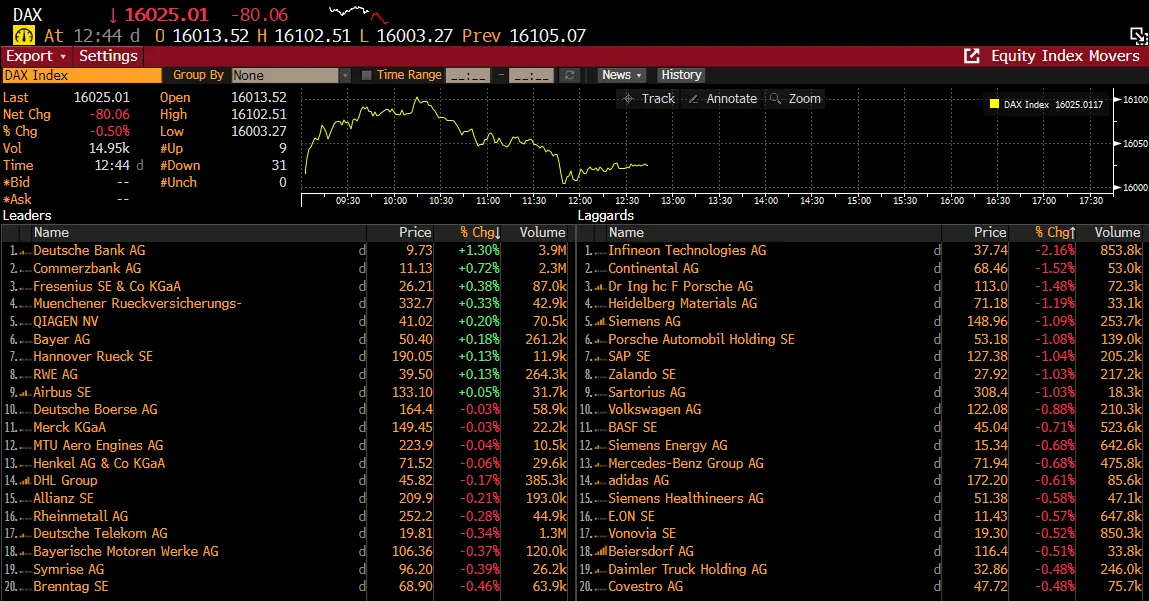Open the Annotate pencil tool
Image resolution: width=1149 pixels, height=601 pixels.
click(727, 99)
